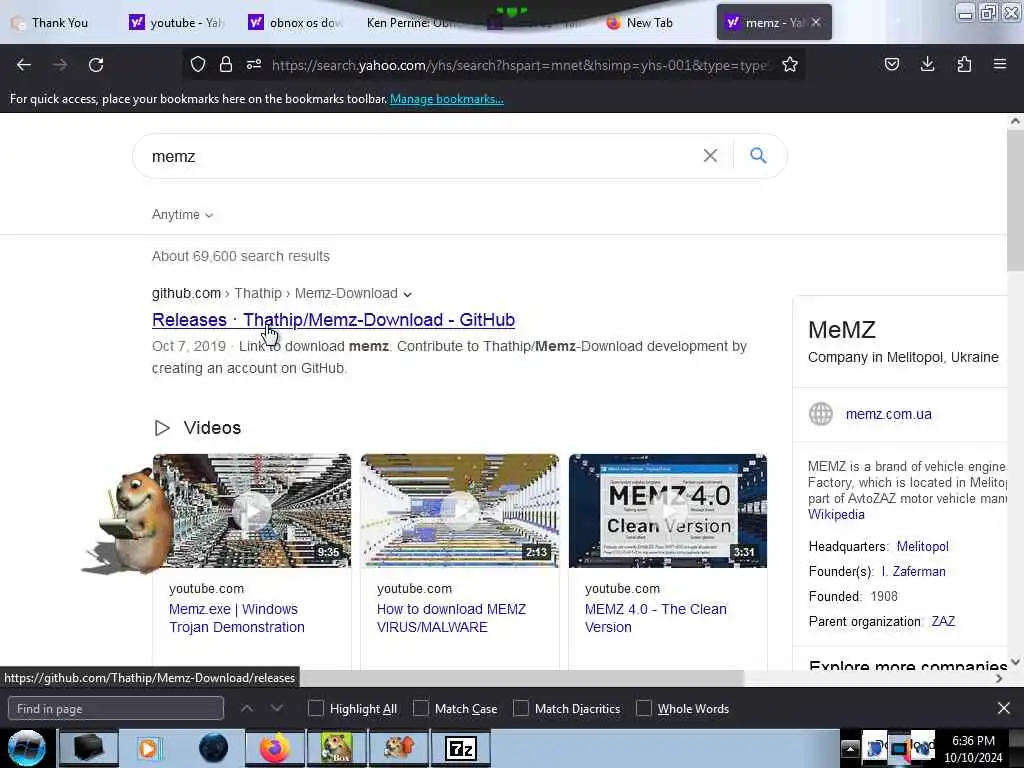Switch to the youtube Yahoo tab

(x=175, y=22)
